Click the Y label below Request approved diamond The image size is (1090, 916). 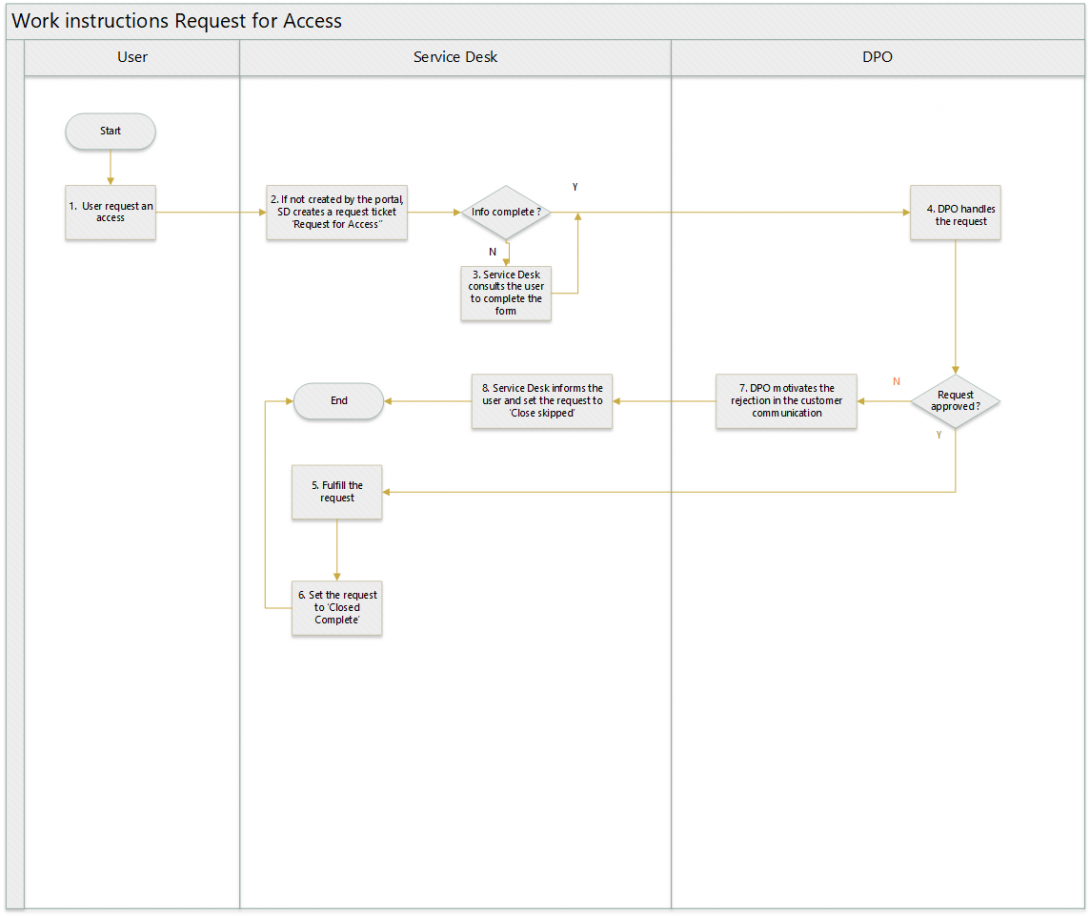click(938, 435)
